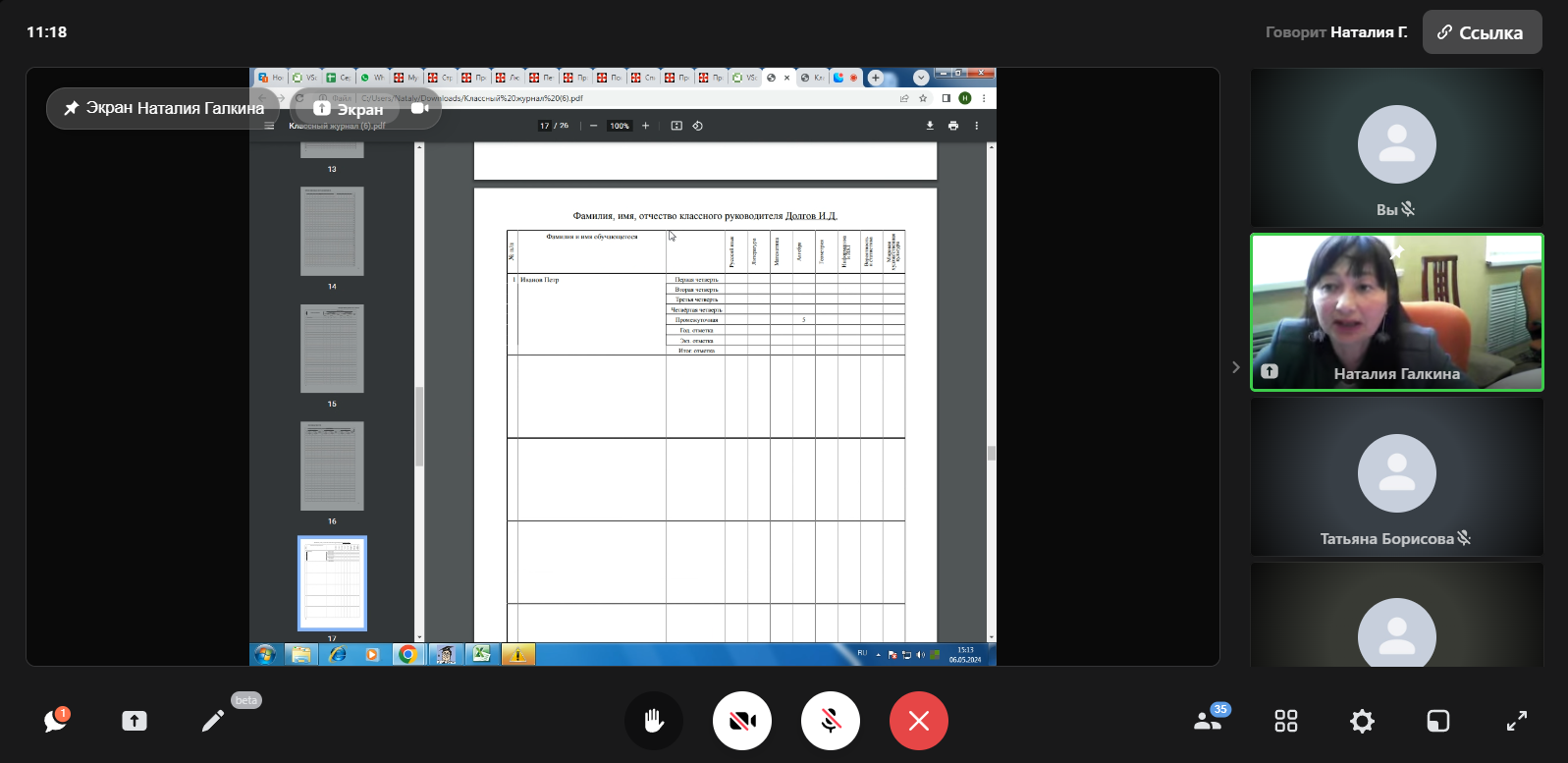Unpin Экран Наталия Галкина
The height and width of the screenshot is (763, 1568).
[163, 108]
